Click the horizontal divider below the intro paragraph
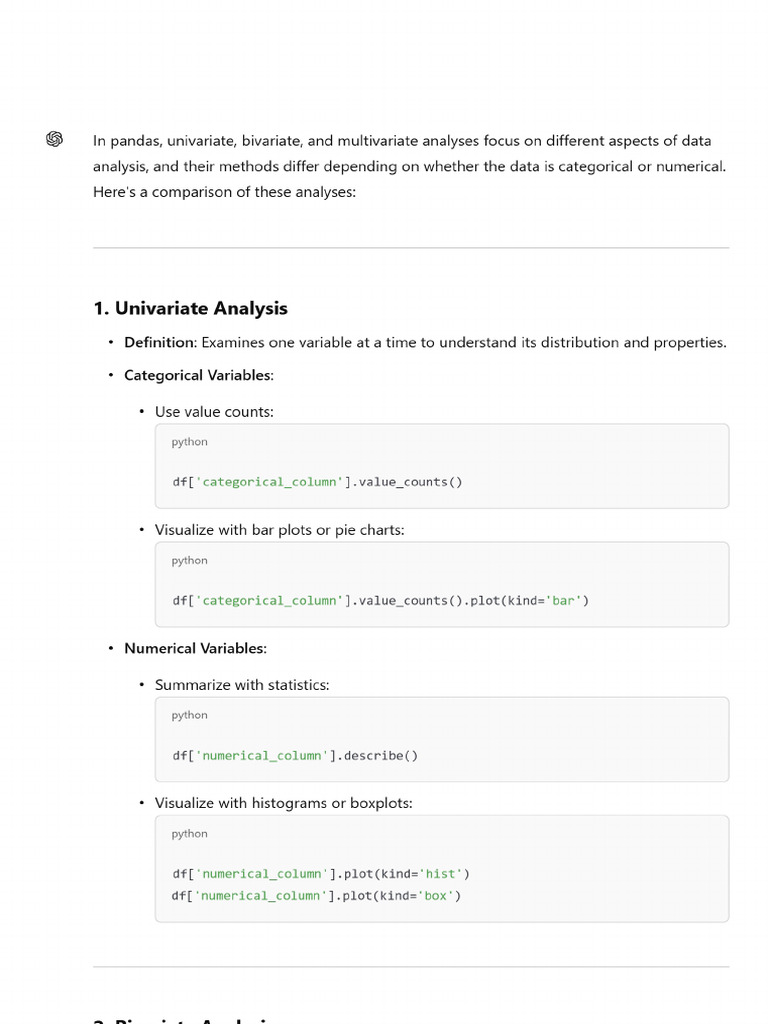 pyautogui.click(x=410, y=248)
